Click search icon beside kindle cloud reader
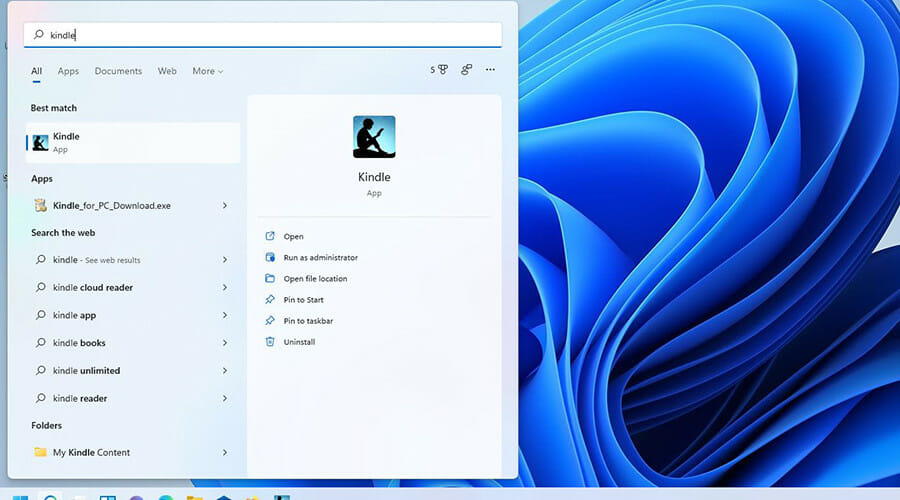Screen dimensions: 900x500 pos(40,287)
